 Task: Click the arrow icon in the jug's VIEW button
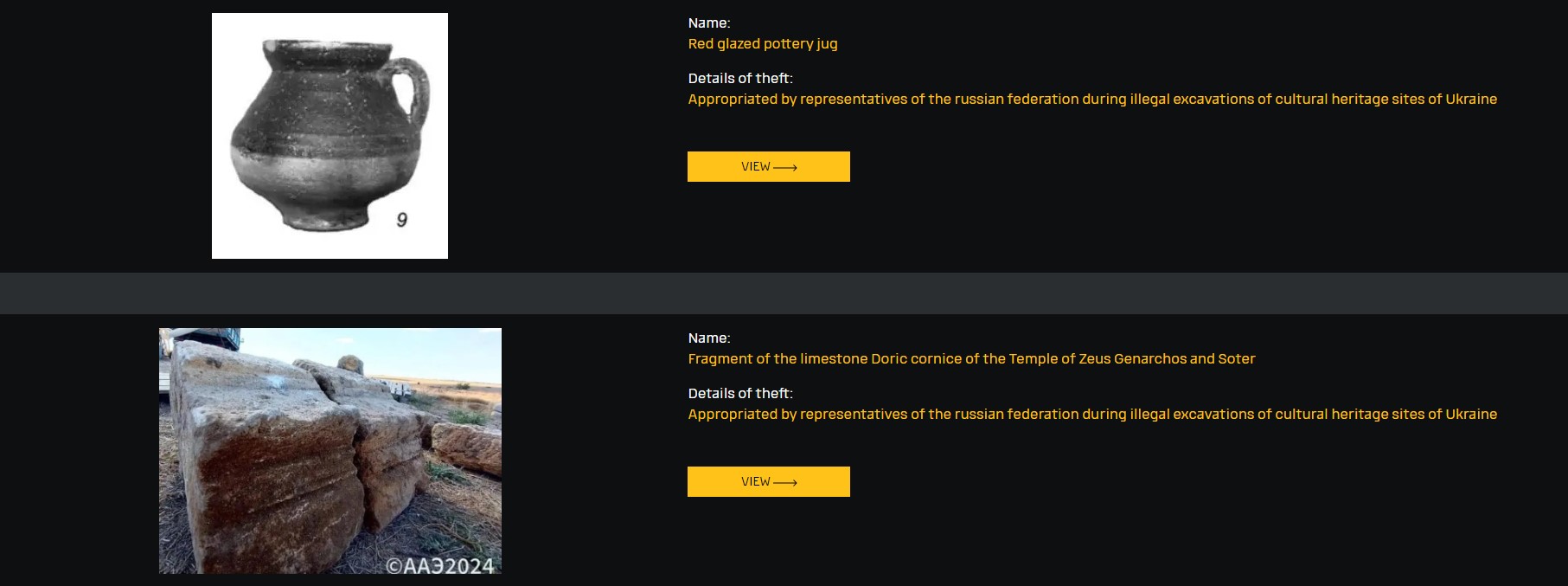click(x=785, y=167)
